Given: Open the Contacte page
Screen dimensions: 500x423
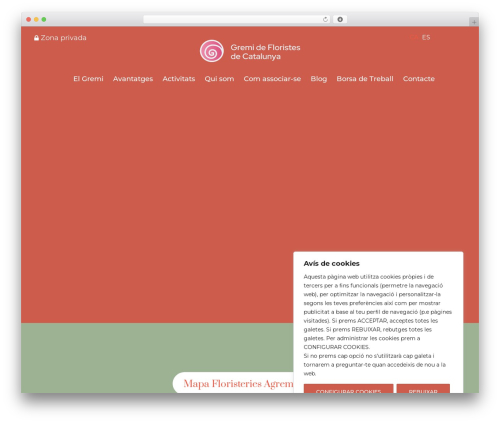Looking at the screenshot, I should pyautogui.click(x=419, y=79).
